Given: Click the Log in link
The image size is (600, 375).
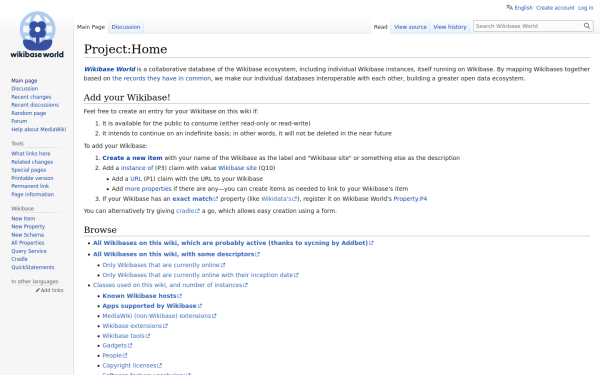Looking at the screenshot, I should point(585,8).
